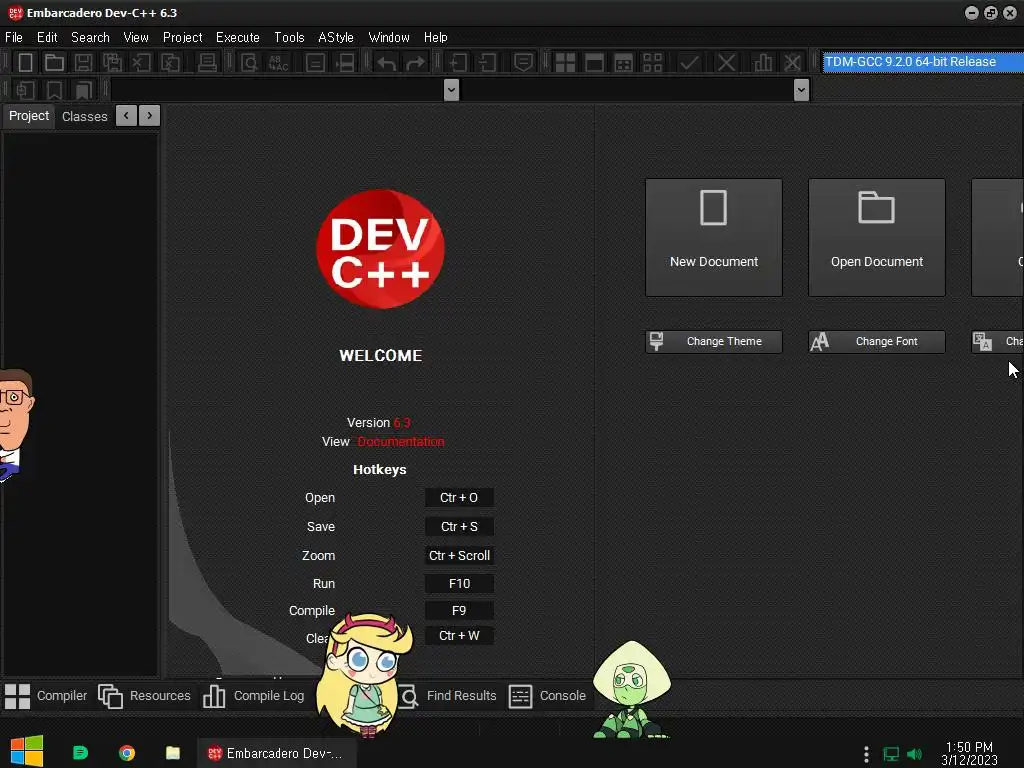Click the Close file toolbar icon
Screen dimensions: 1024x768
click(x=141, y=63)
